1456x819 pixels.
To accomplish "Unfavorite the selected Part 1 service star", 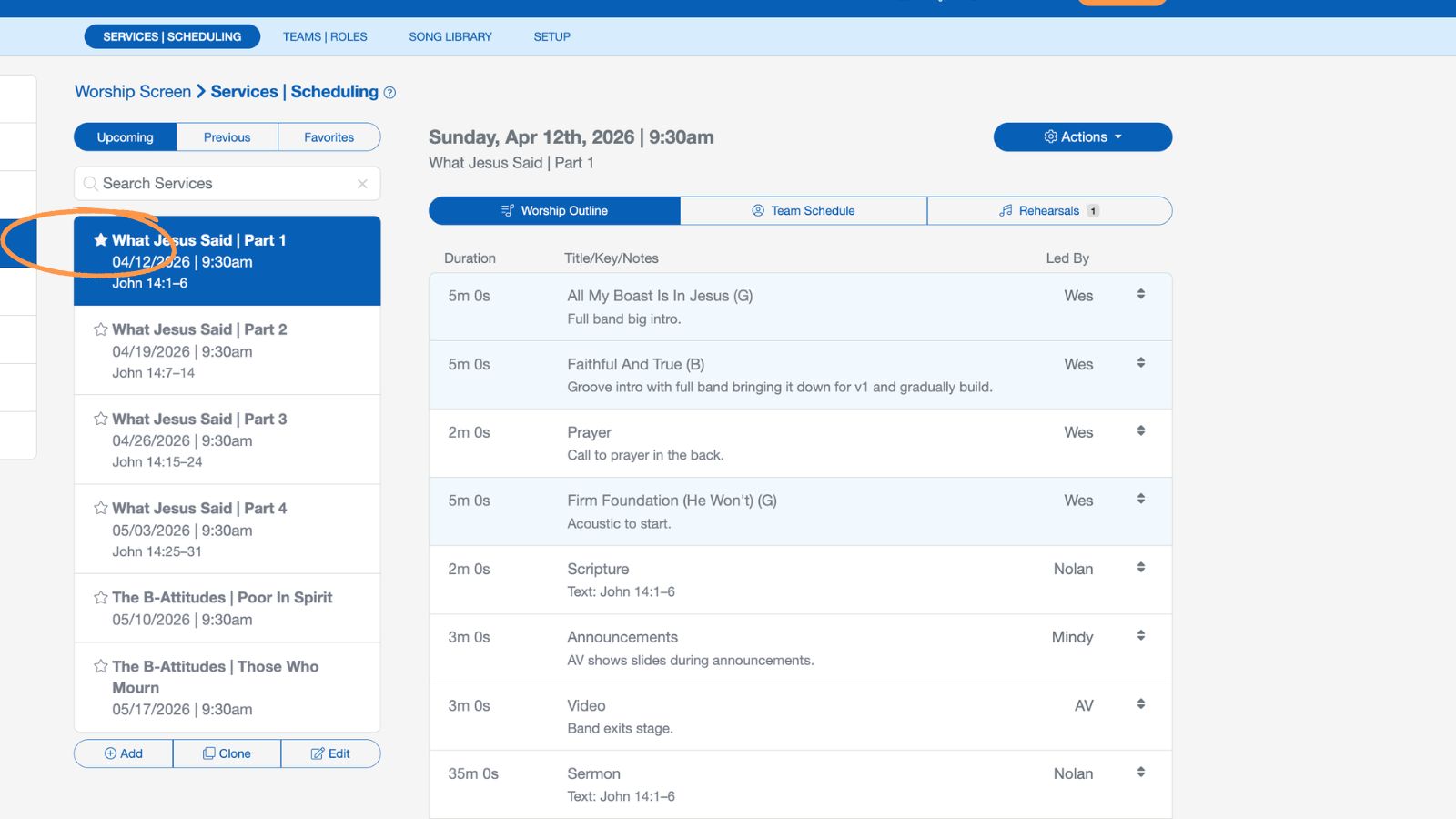I will pos(100,240).
